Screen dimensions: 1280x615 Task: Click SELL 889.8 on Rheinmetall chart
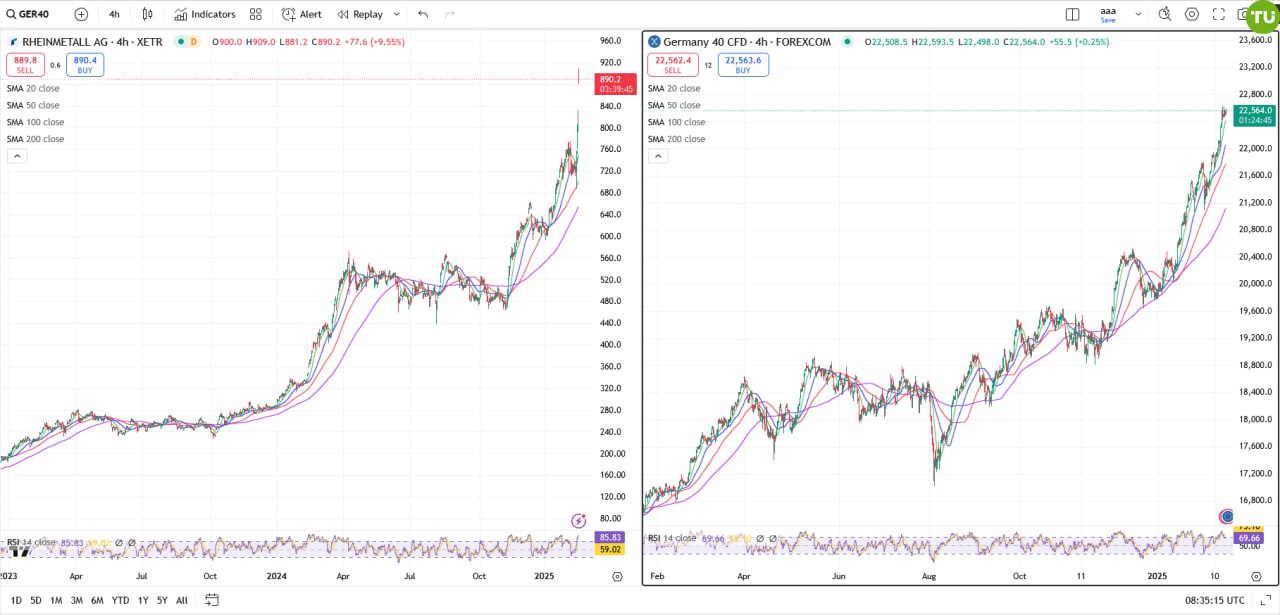coord(25,65)
